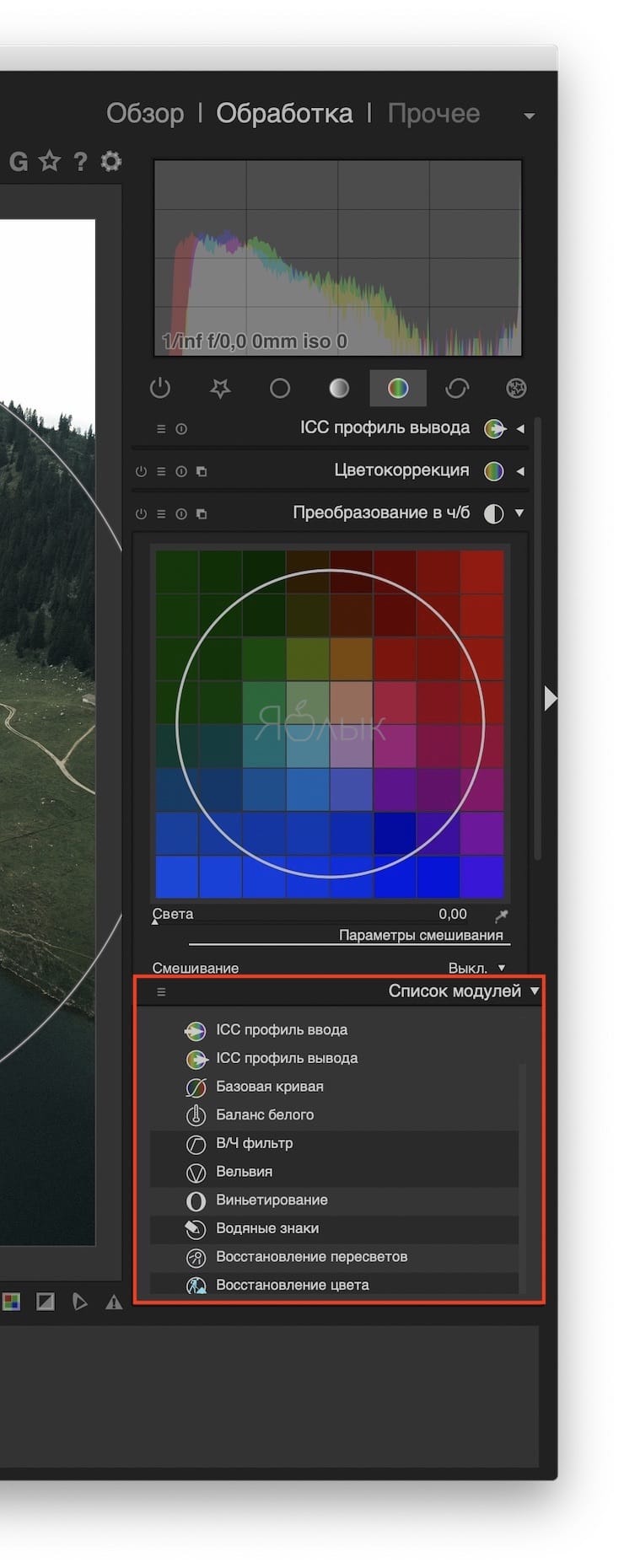Viewport: 624px width, 1568px height.
Task: Switch to the Обзор view
Action: (x=145, y=113)
